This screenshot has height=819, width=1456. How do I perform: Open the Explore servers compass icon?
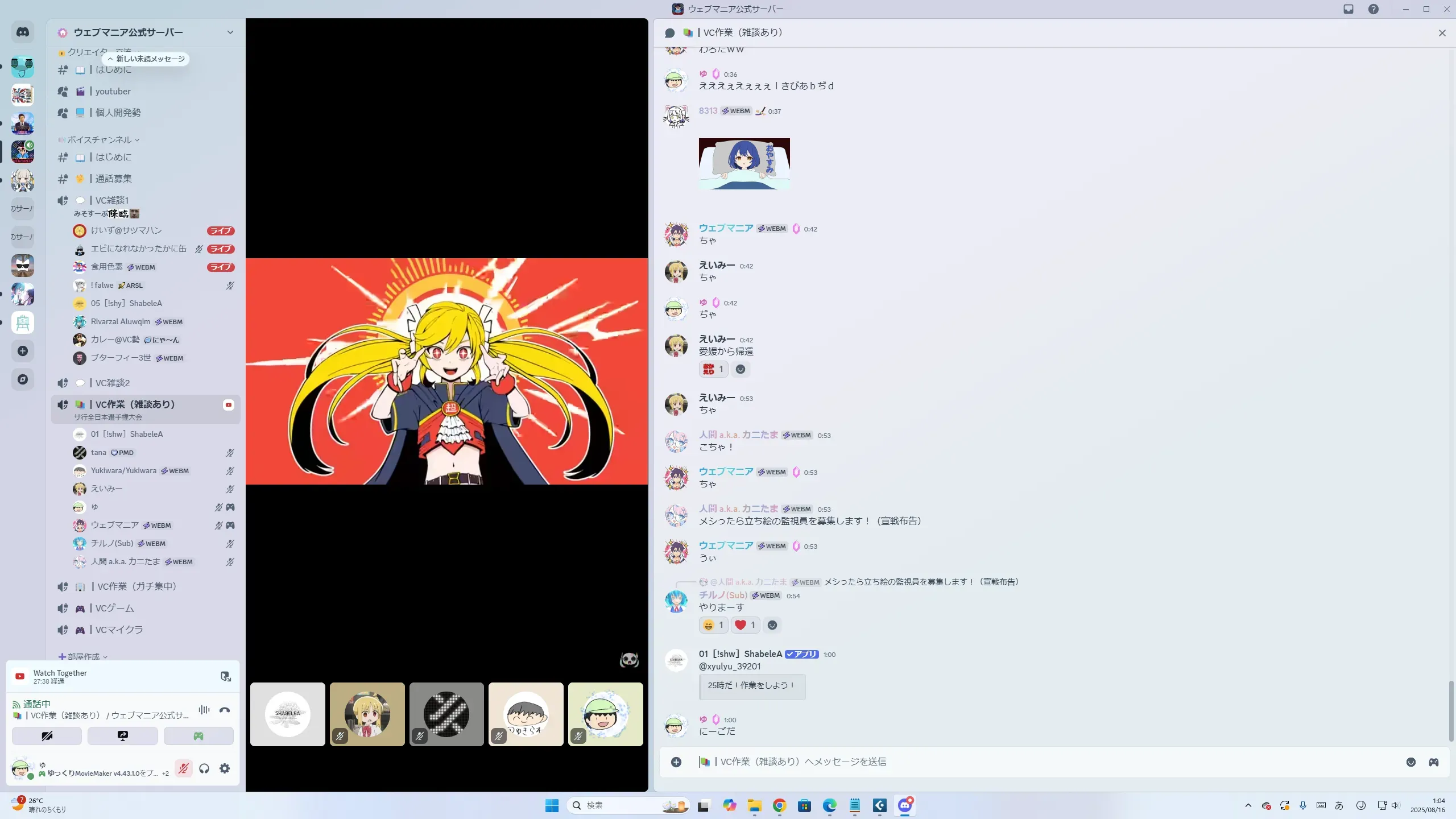23,379
